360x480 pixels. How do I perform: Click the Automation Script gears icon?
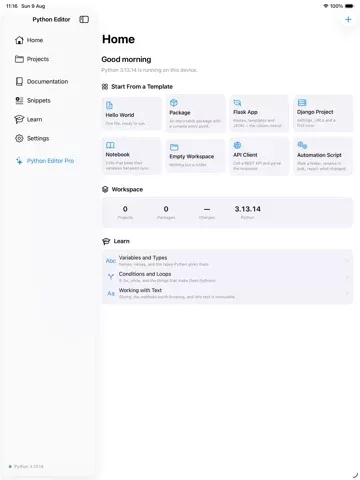click(302, 145)
